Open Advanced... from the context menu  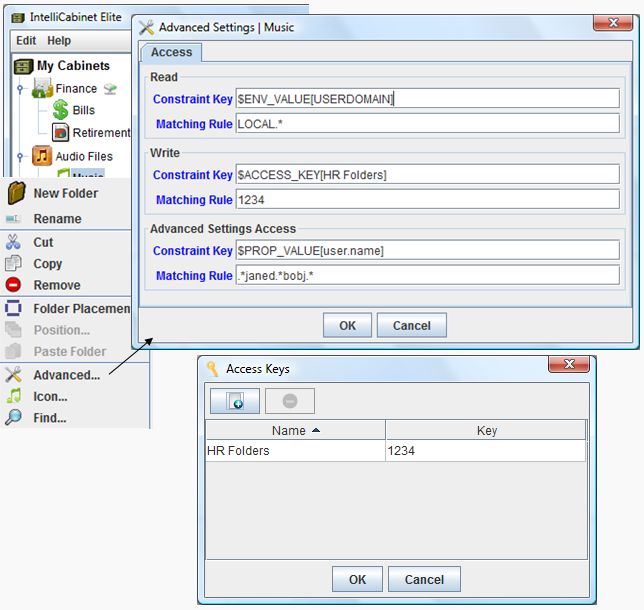66,375
